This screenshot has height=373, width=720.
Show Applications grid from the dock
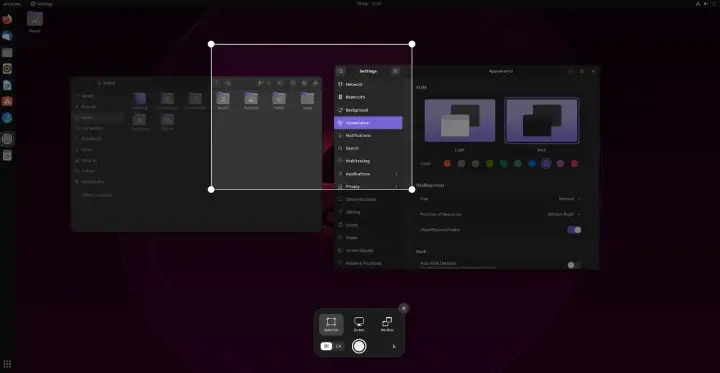(7, 364)
